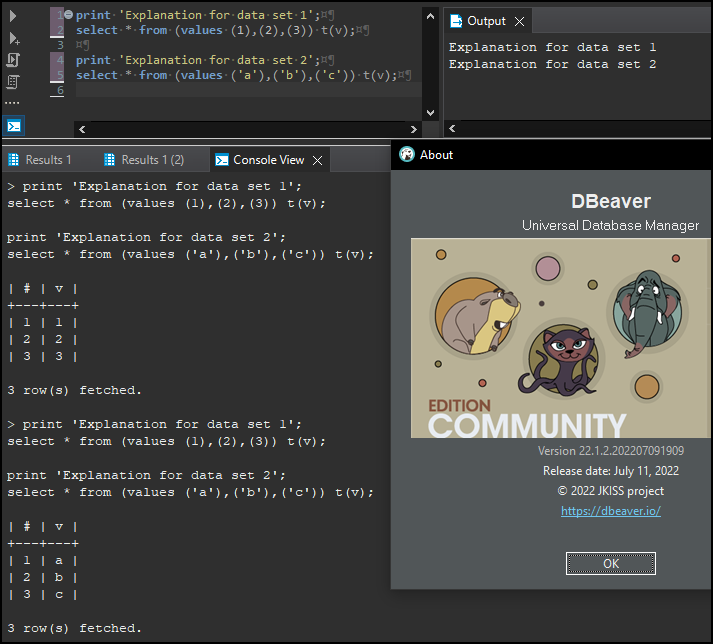
Task: Click 'Explanation for data set 2' in Output
Action: [552, 64]
